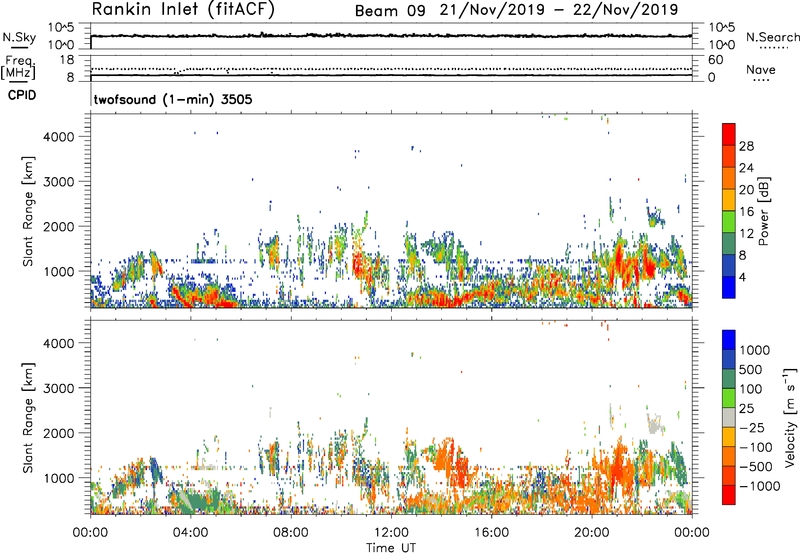Click the 'Power [dB]' color bar title
Viewport: 800px width, 554px height.
click(x=763, y=212)
